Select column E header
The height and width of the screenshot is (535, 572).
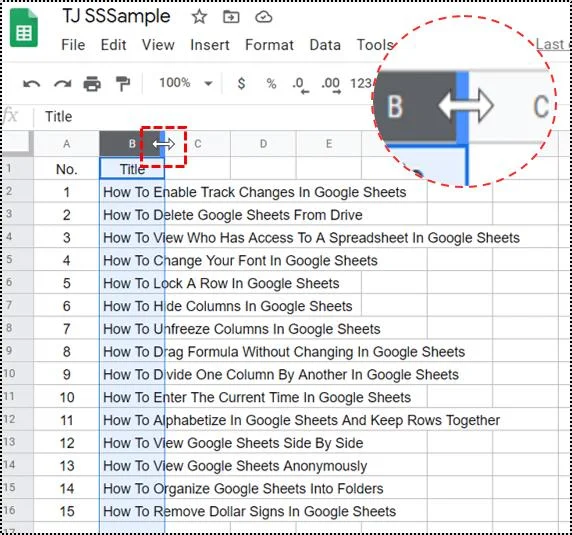tap(329, 144)
